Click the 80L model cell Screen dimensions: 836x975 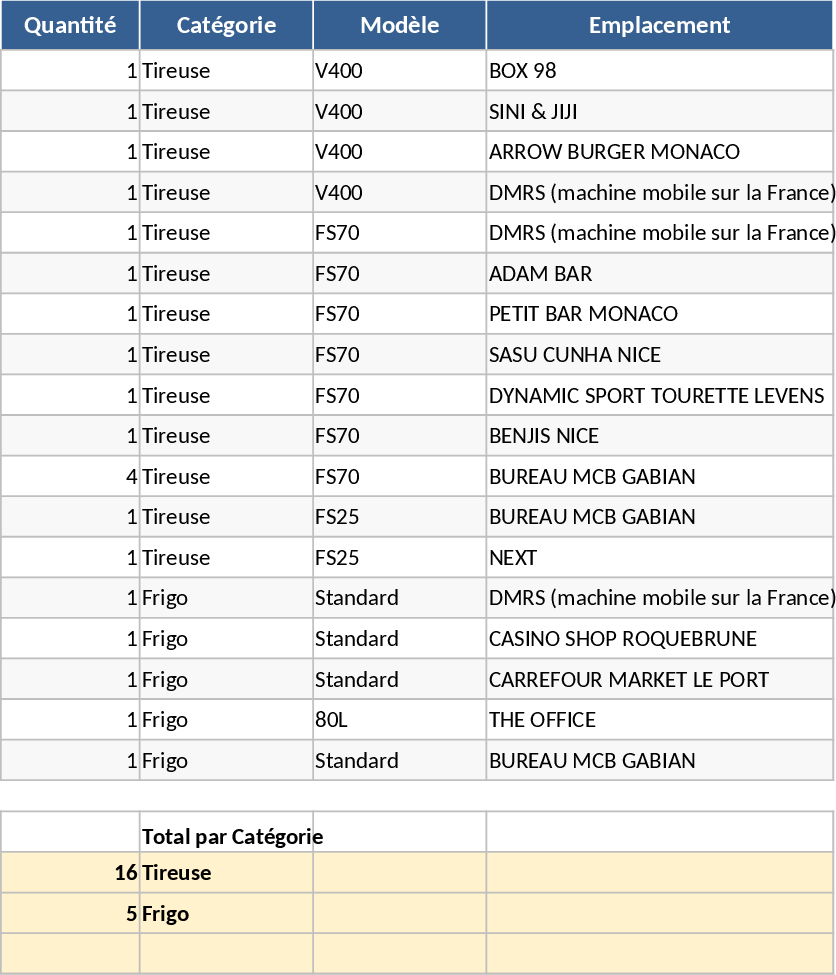point(398,720)
